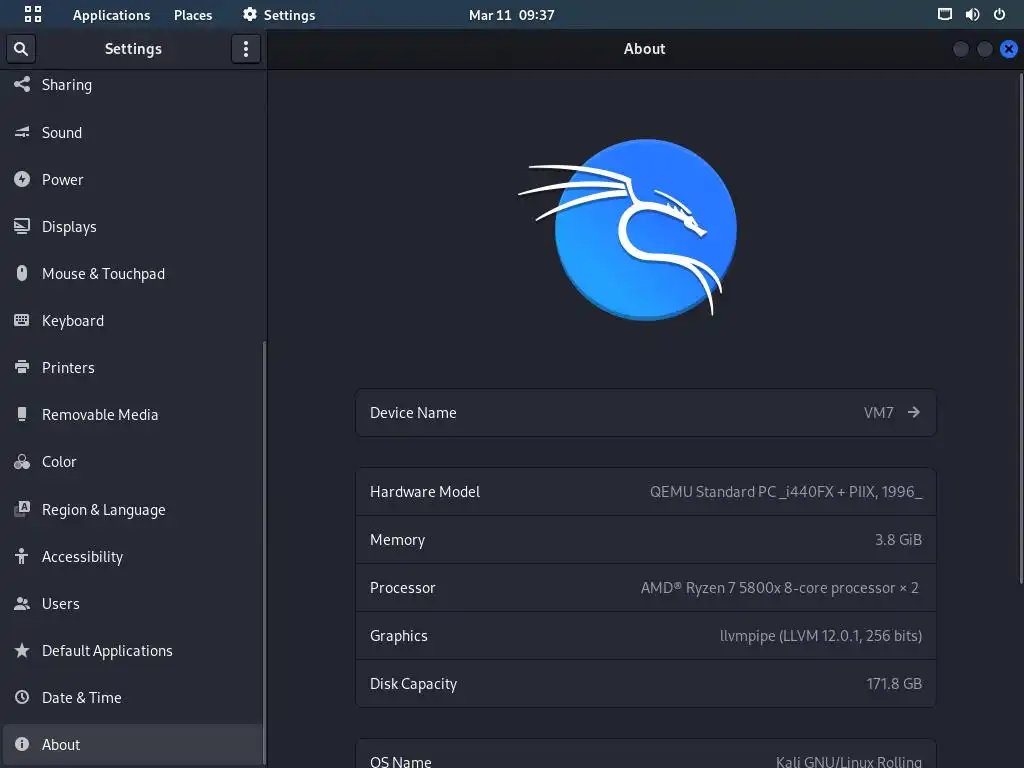
Task: Click the power icon in top bar
Action: (x=999, y=14)
